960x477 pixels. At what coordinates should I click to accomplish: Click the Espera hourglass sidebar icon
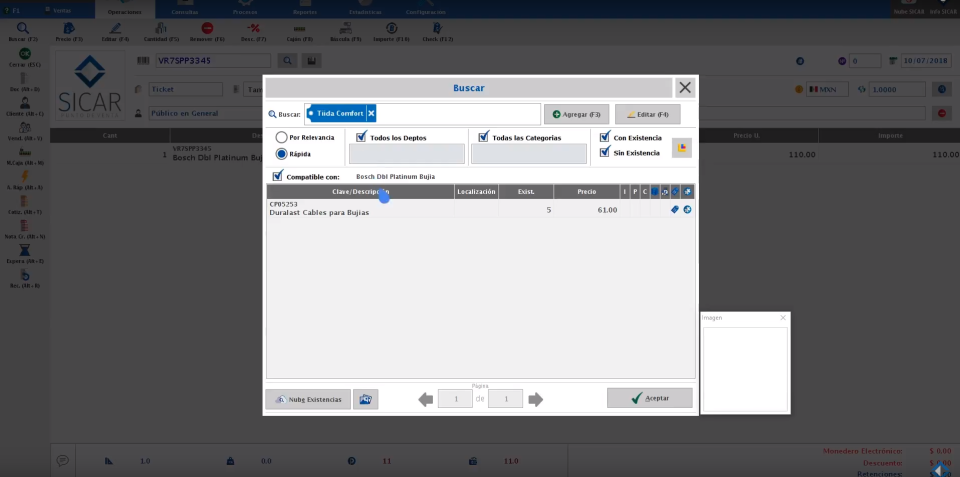pyautogui.click(x=24, y=250)
